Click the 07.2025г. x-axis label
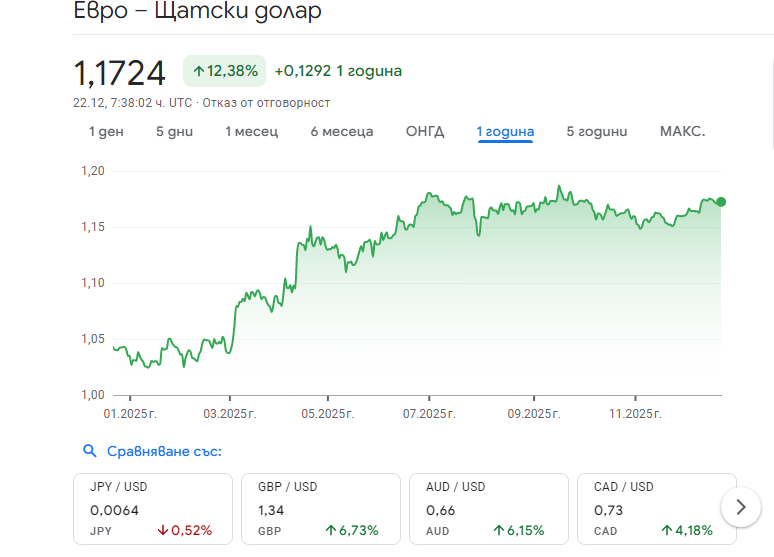 [429, 414]
